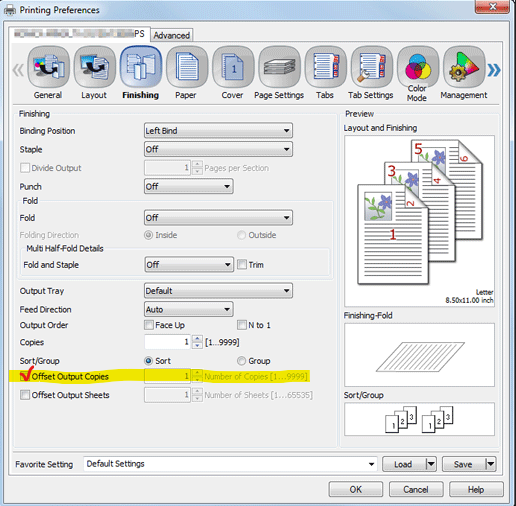Open the General settings icon
This screenshot has height=506, width=516.
point(48,67)
